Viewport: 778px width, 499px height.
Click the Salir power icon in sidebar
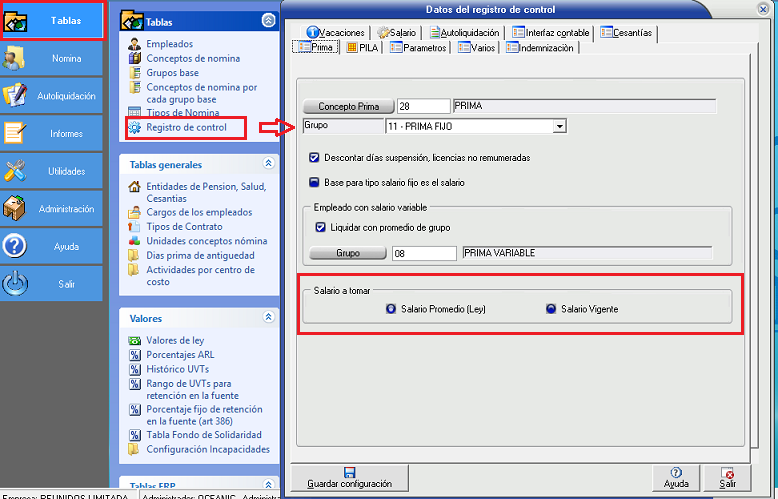pos(16,284)
